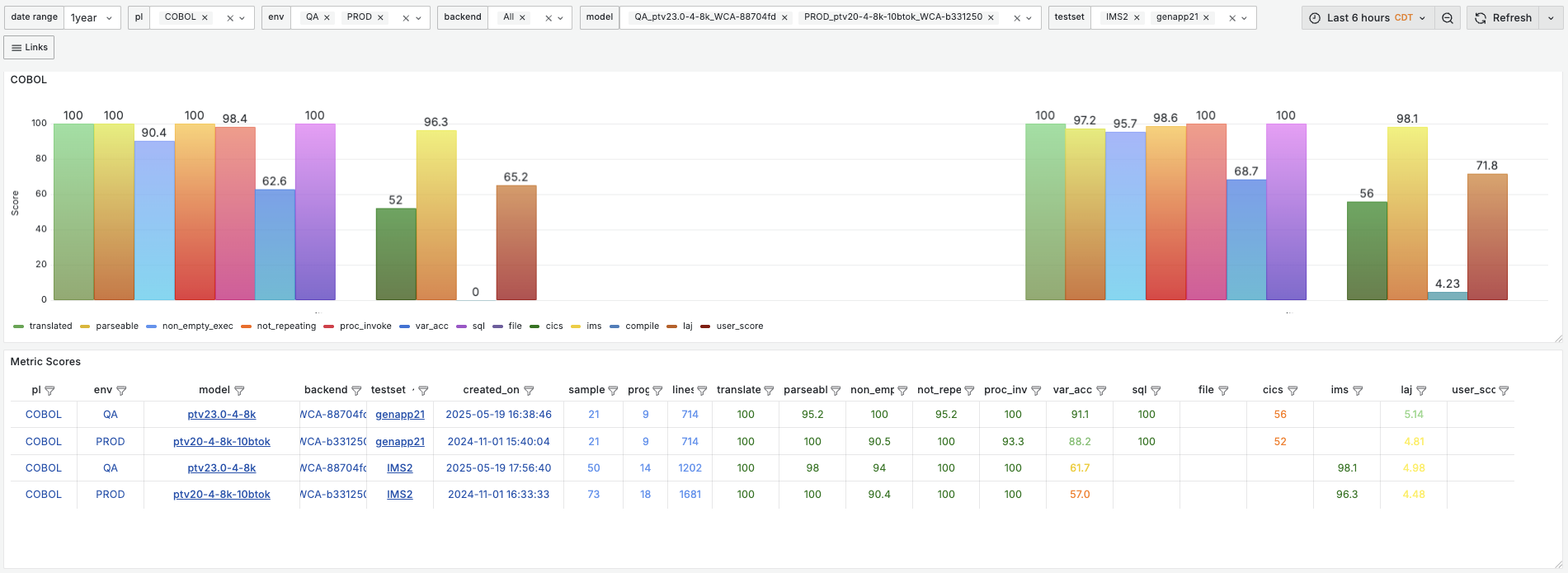Open the filter for created_on column

[x=529, y=391]
